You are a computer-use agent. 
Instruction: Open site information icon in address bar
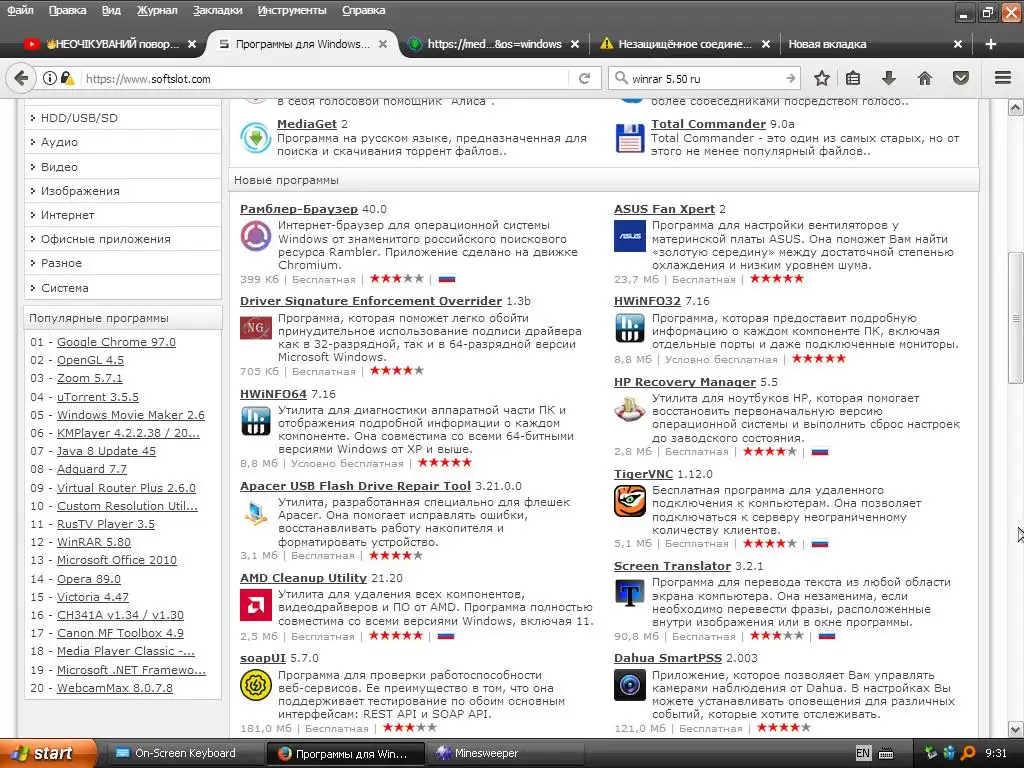click(x=50, y=78)
